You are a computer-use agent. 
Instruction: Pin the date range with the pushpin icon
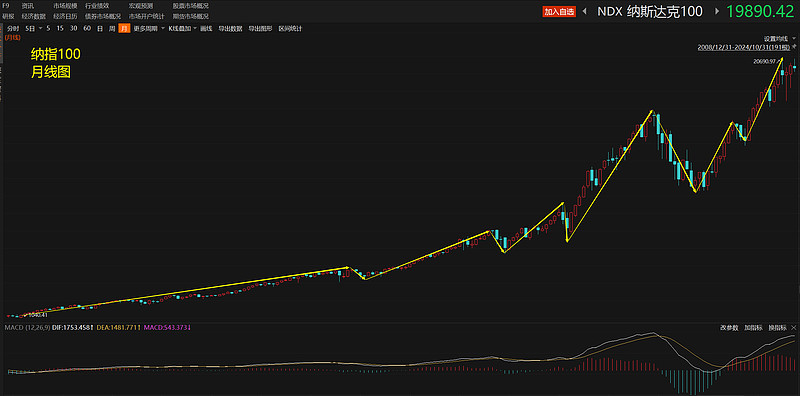point(794,46)
